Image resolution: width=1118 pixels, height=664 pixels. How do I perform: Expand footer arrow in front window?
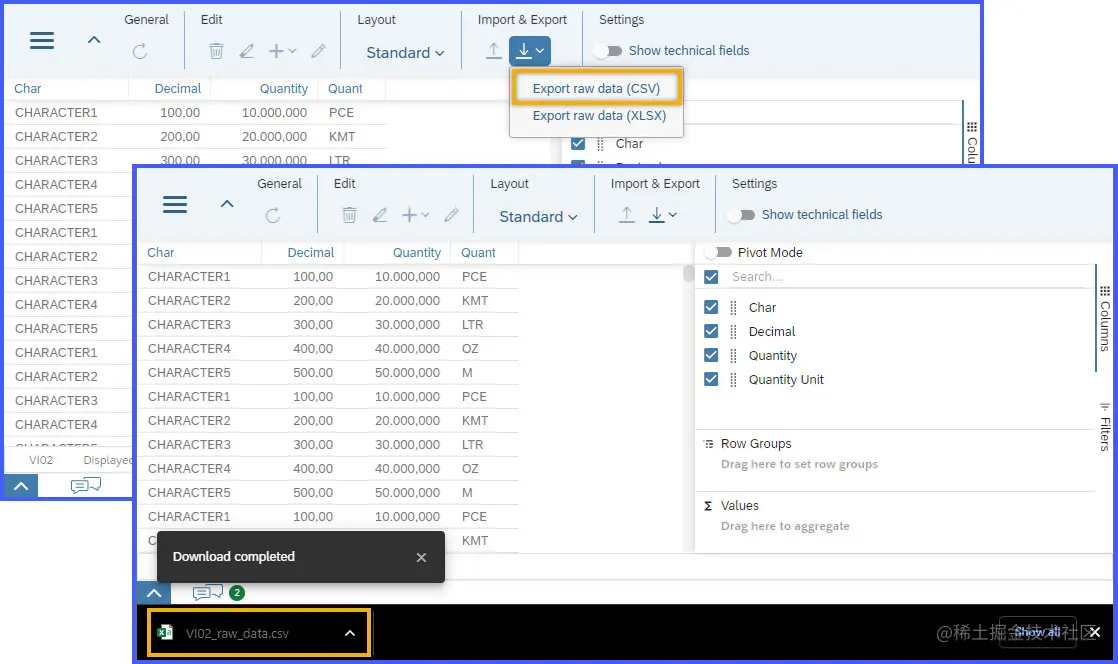pyautogui.click(x=154, y=593)
